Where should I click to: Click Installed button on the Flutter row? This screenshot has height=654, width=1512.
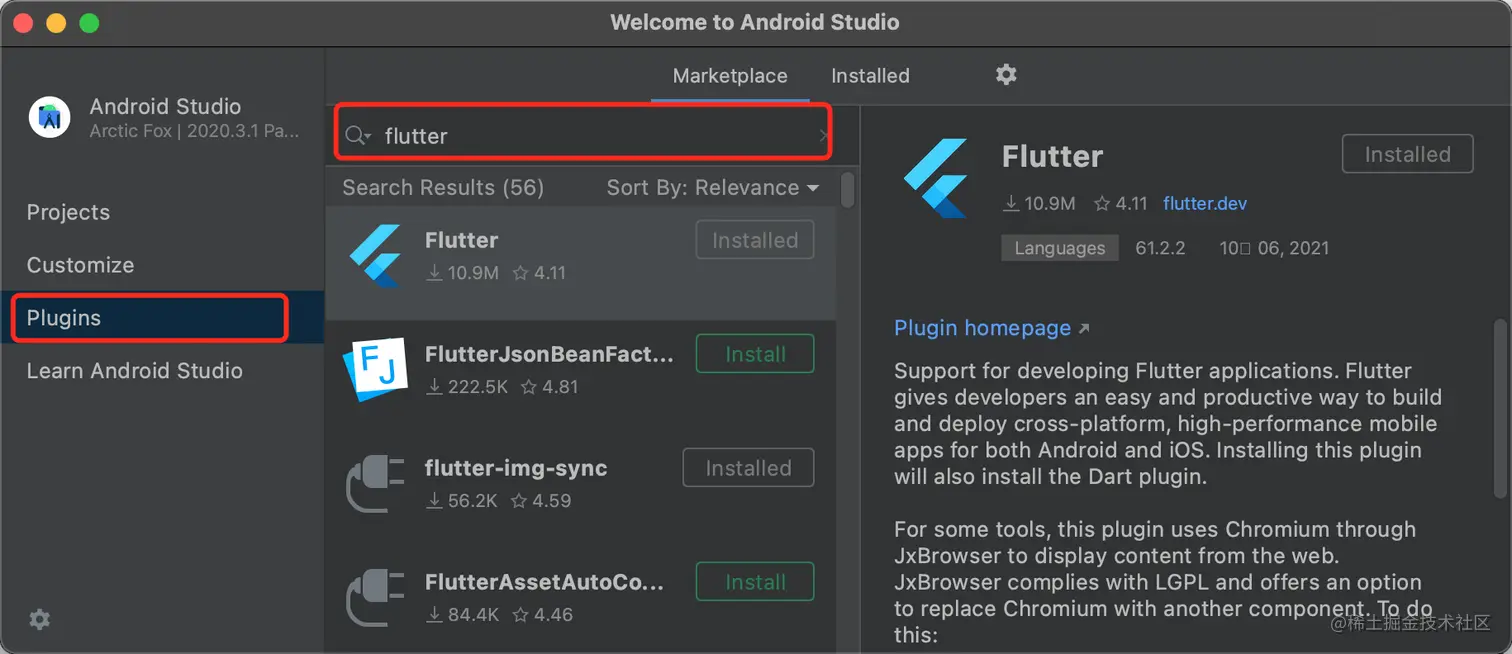(755, 240)
